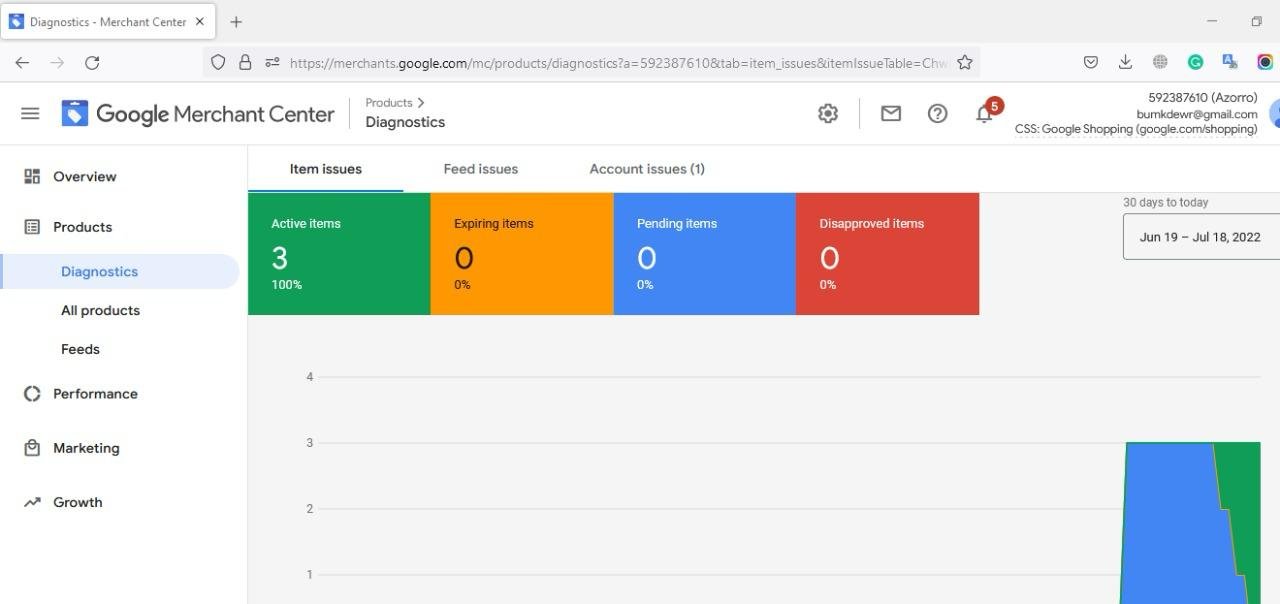Select the green Active items card
This screenshot has height=604, width=1280.
point(339,254)
